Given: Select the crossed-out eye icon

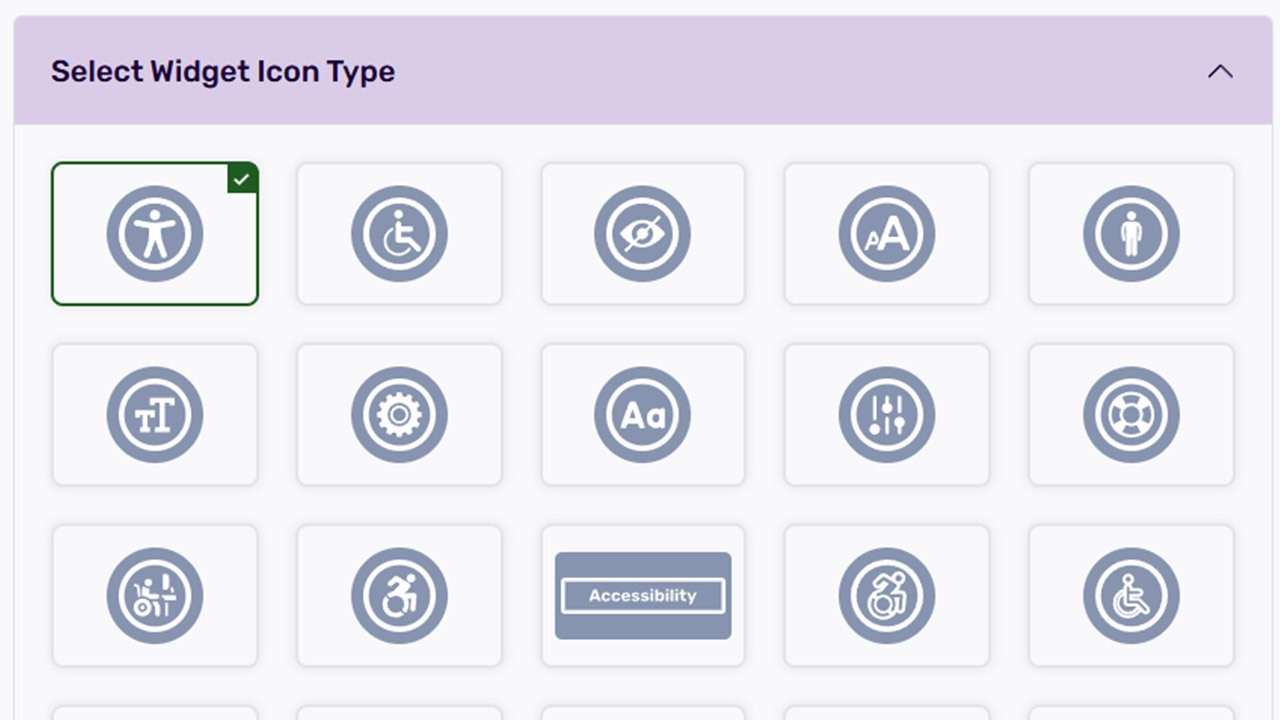Looking at the screenshot, I should (643, 234).
